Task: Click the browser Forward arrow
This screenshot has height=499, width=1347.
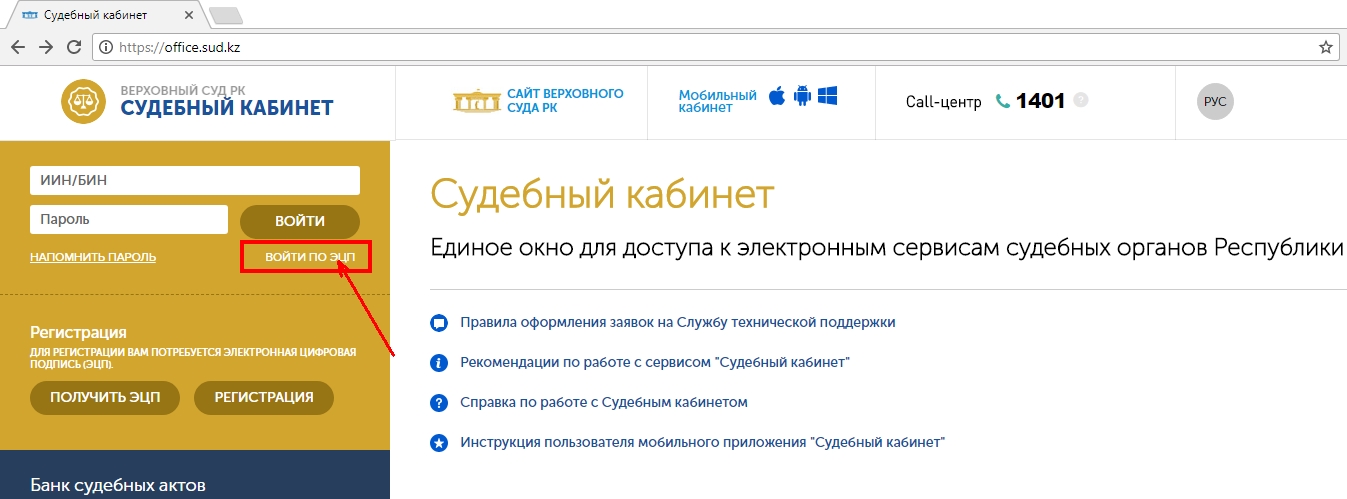Action: tap(45, 47)
